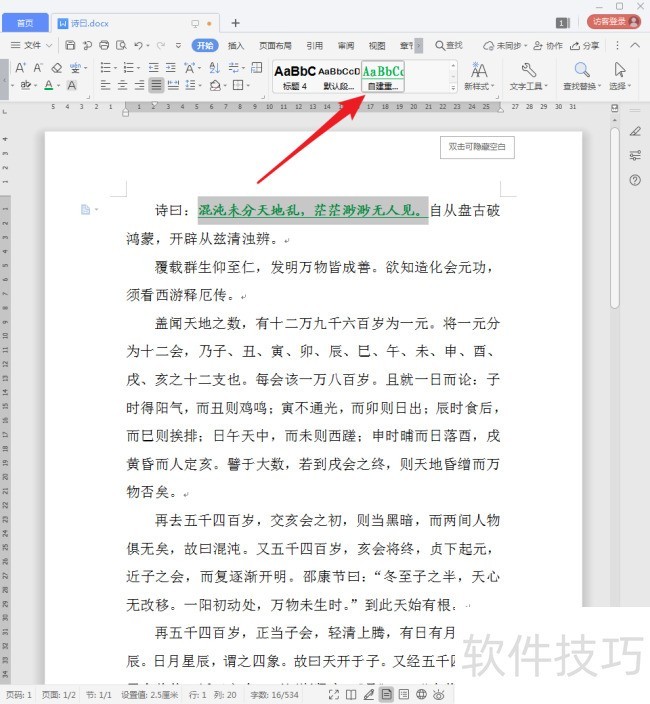Align text to the right
This screenshot has height=704, width=650.
pyautogui.click(x=140, y=85)
